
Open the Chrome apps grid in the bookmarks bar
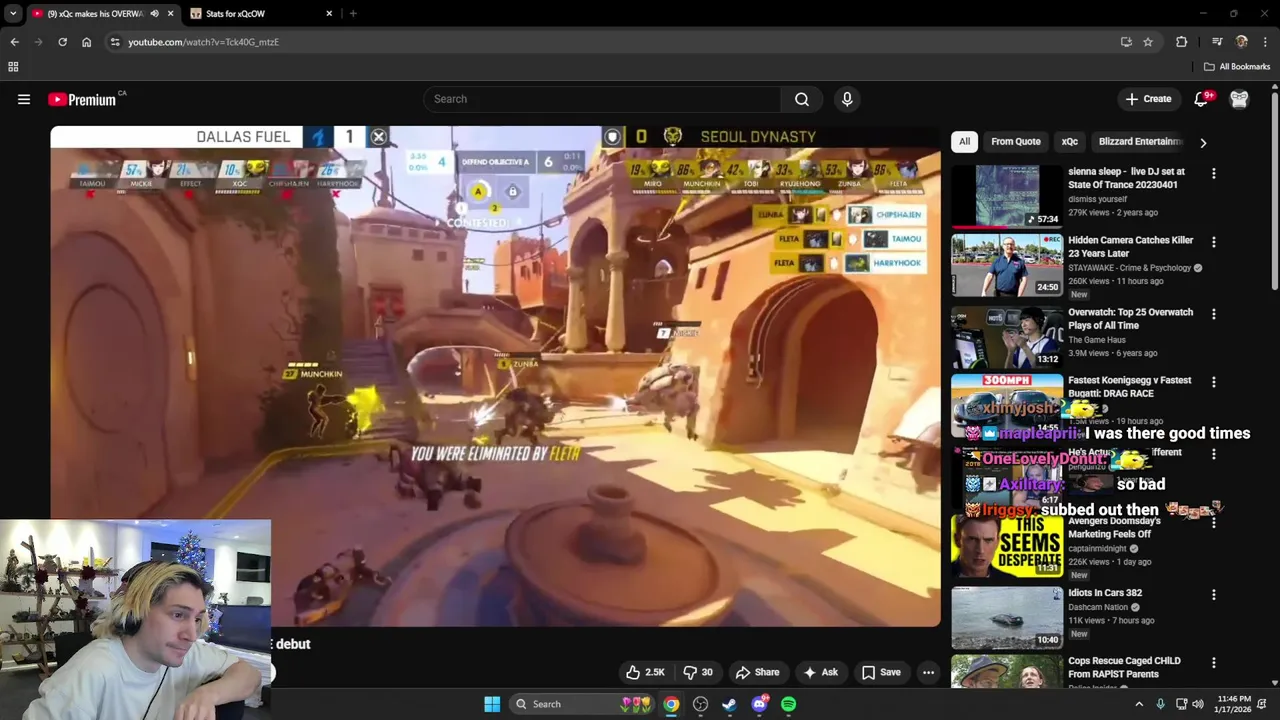[x=13, y=67]
